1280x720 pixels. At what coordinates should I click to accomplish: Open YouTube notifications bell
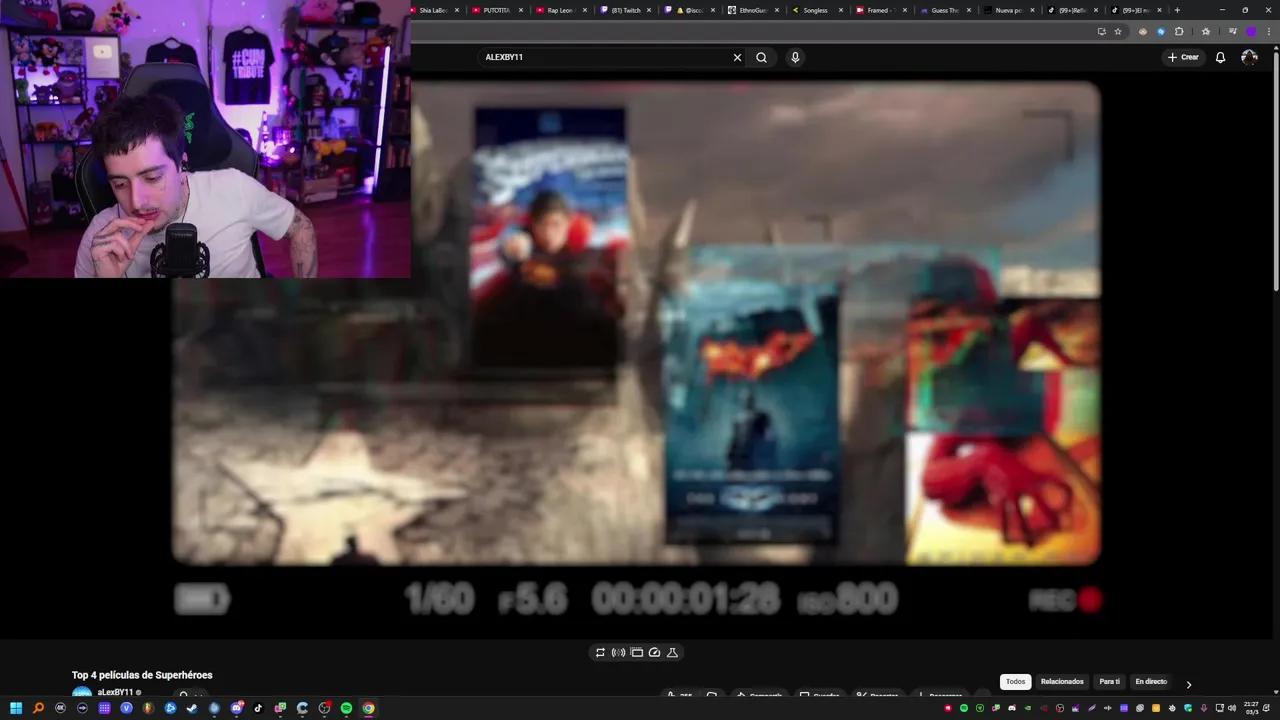(1220, 57)
